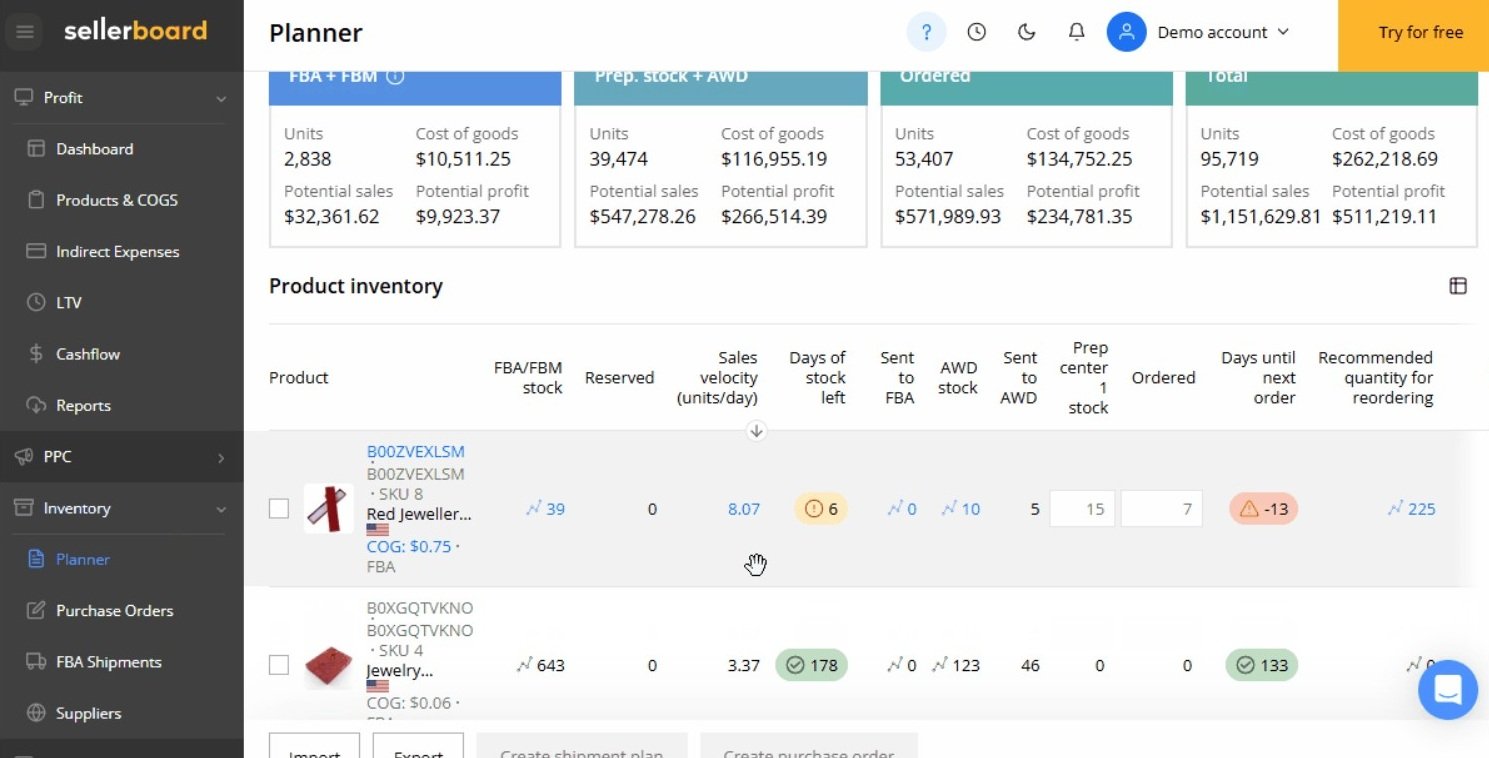Viewport: 1489px width, 758px height.
Task: Click Recommended quantity for reordering header
Action: pyautogui.click(x=1375, y=378)
